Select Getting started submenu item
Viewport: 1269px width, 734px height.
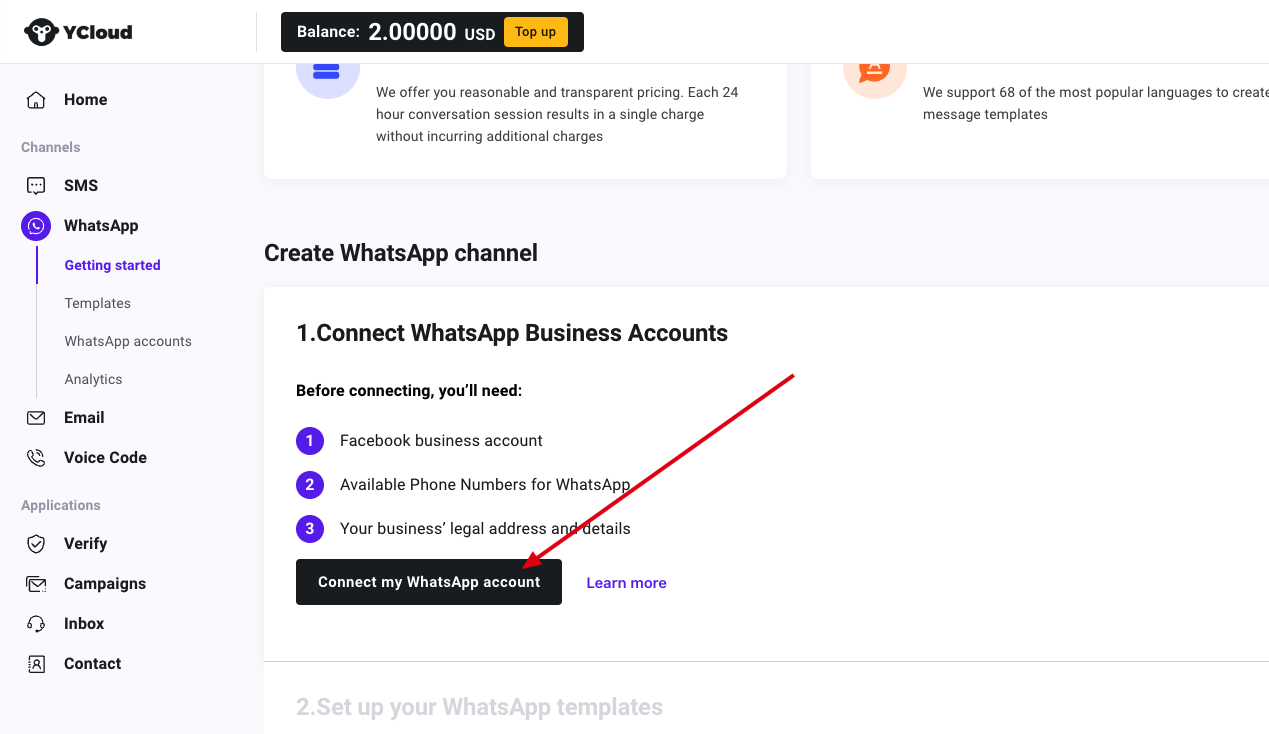click(x=112, y=265)
